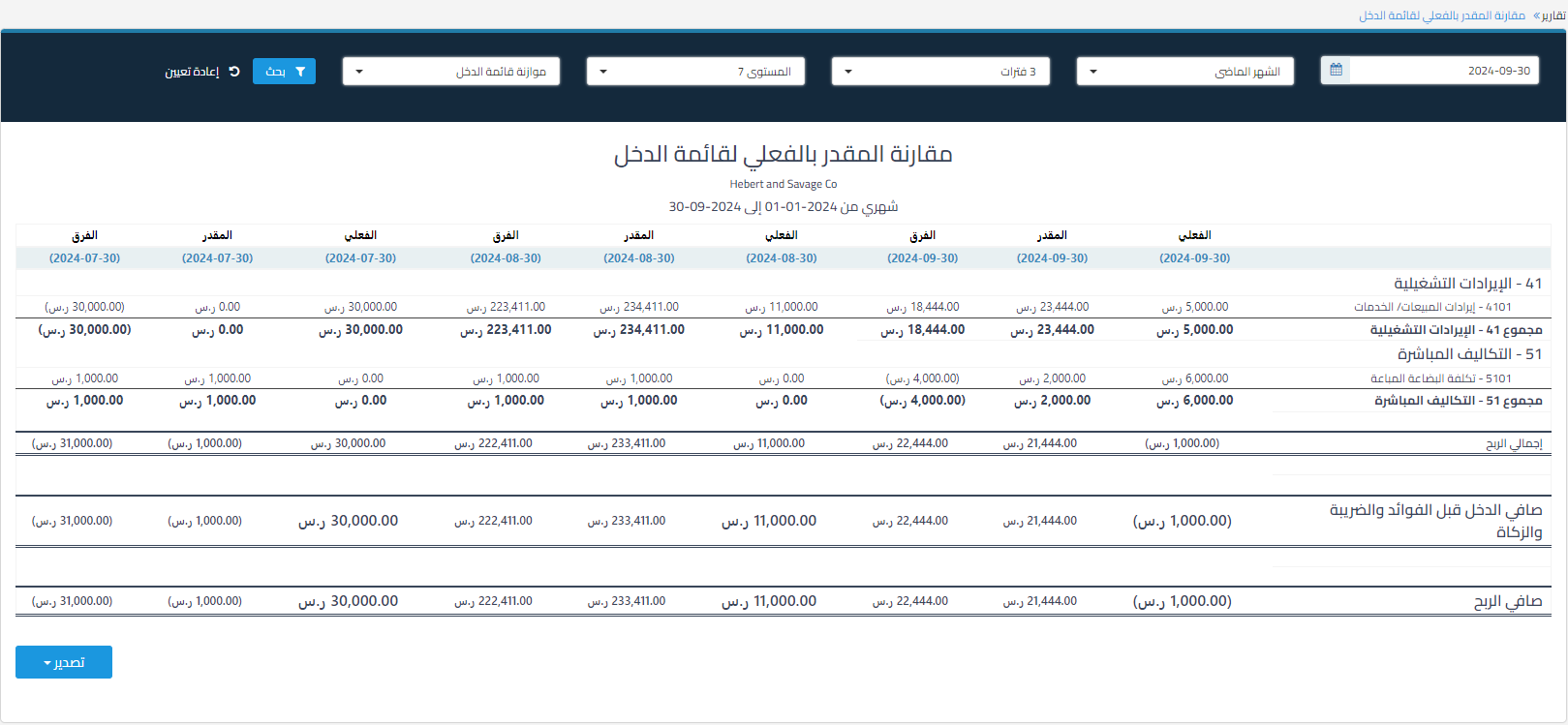Click the 233,411.00 value in صافي الربح row
This screenshot has height=725, width=1568.
point(627,601)
